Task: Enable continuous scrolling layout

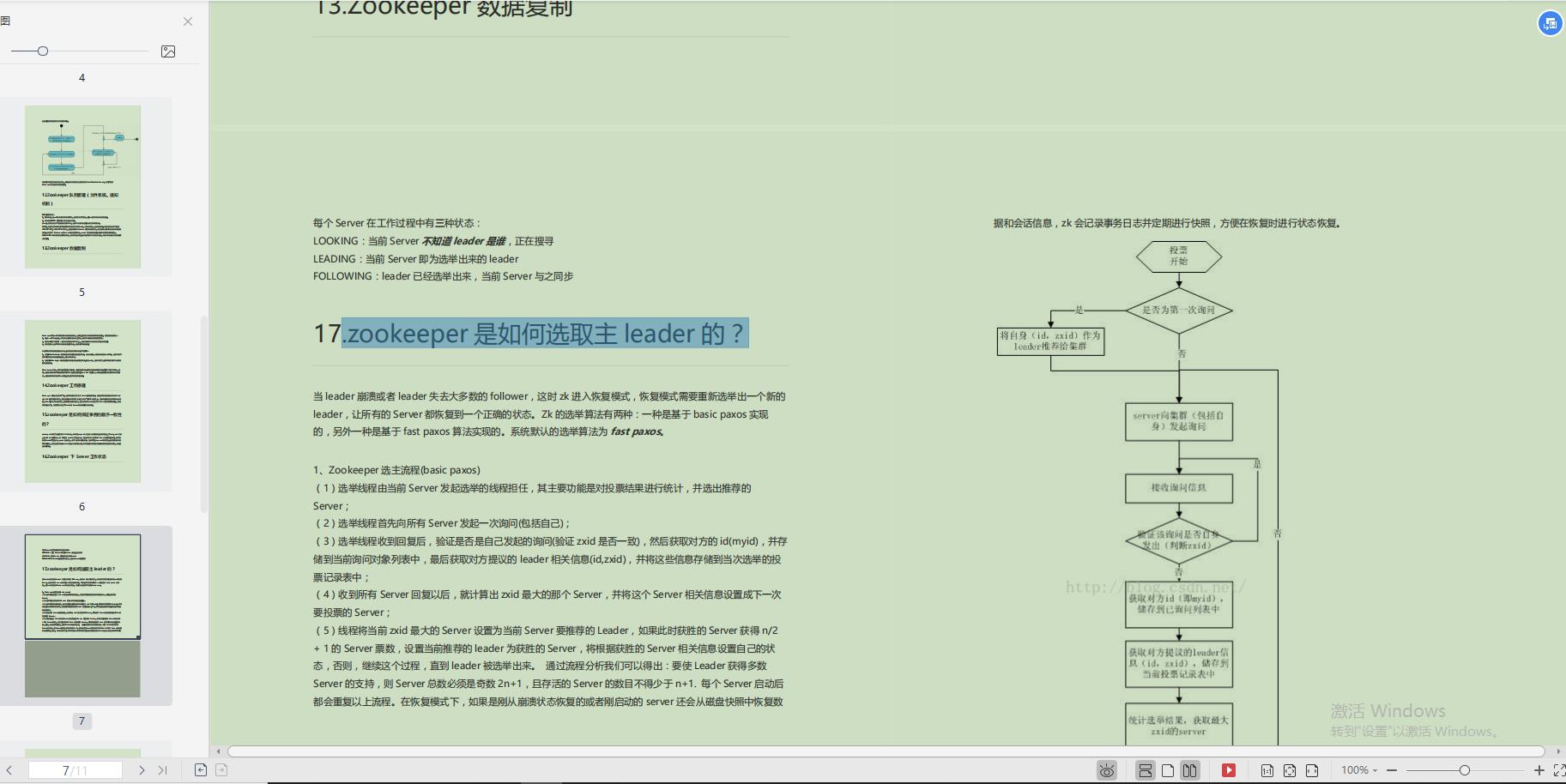Action: (x=1145, y=770)
